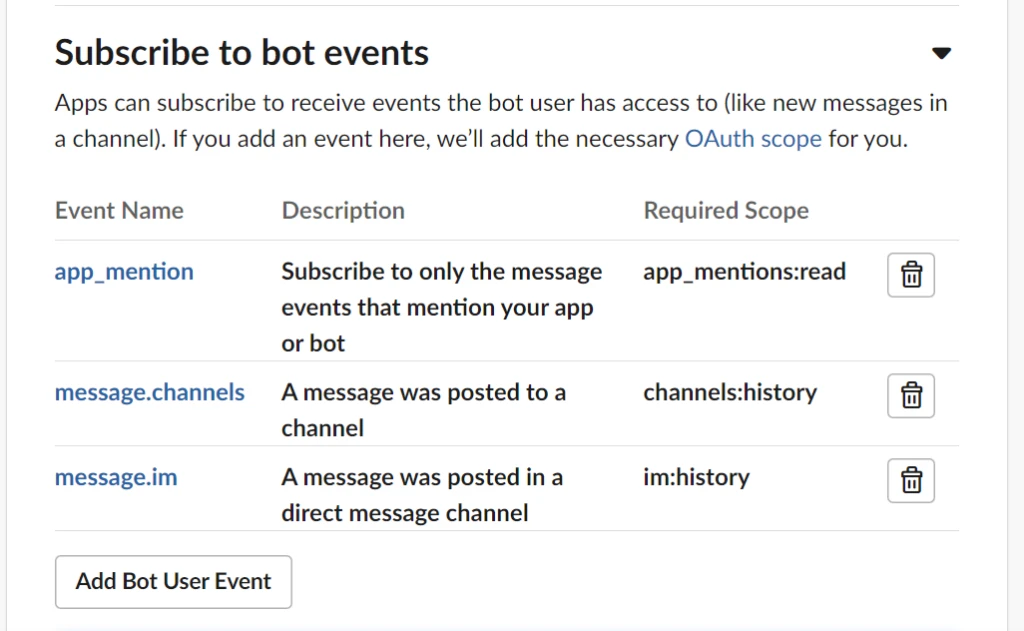Remove the message.channels event with trash icon
The height and width of the screenshot is (631, 1024).
point(911,395)
